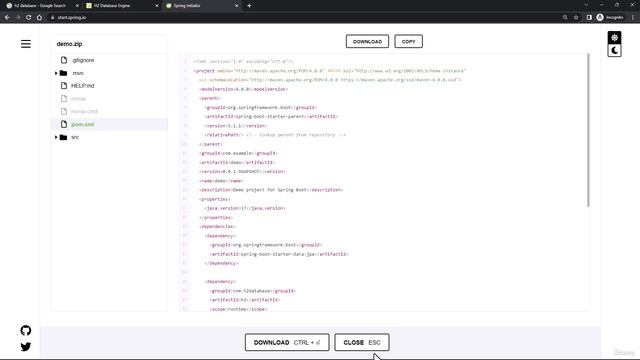Open the browser side panel icon
This screenshot has height=360, width=640.
click(589, 18)
